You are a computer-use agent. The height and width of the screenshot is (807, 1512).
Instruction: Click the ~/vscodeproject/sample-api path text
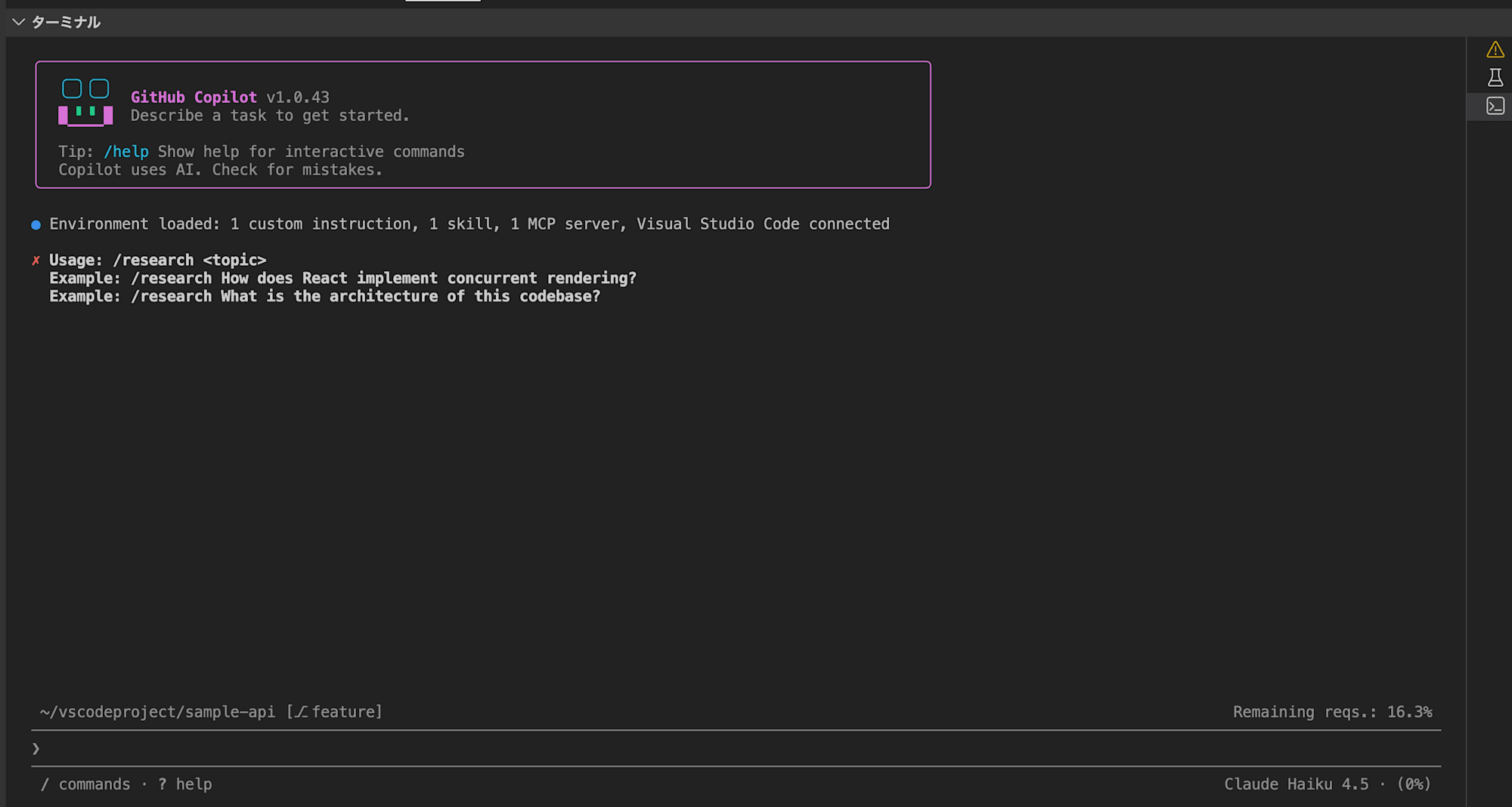158,713
